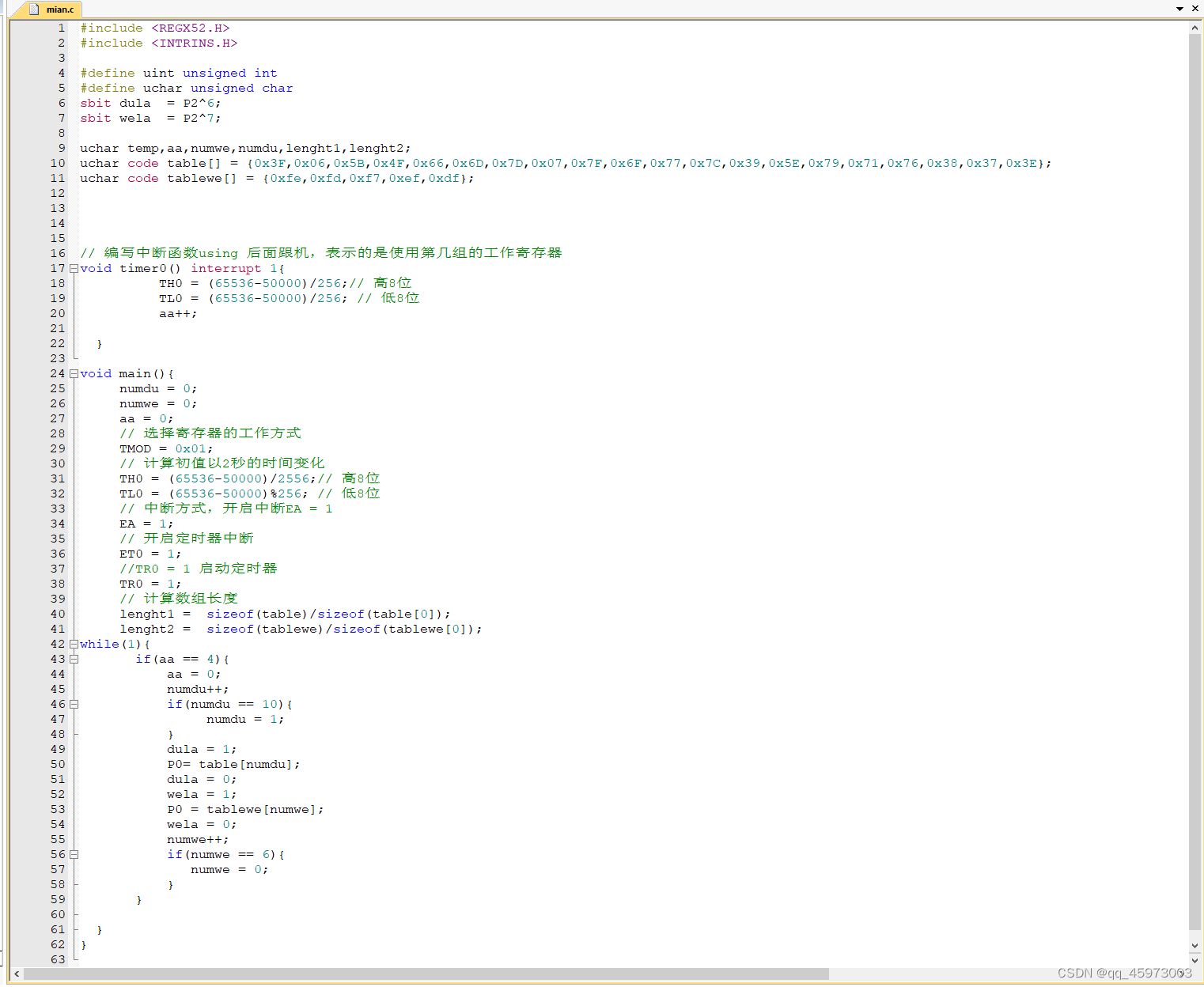1204x987 pixels.
Task: Click the '// 计算数组长度' comment
Action: (179, 599)
